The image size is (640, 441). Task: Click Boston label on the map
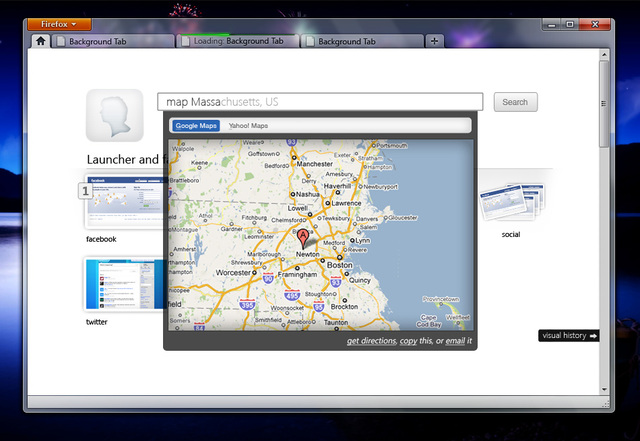[340, 265]
